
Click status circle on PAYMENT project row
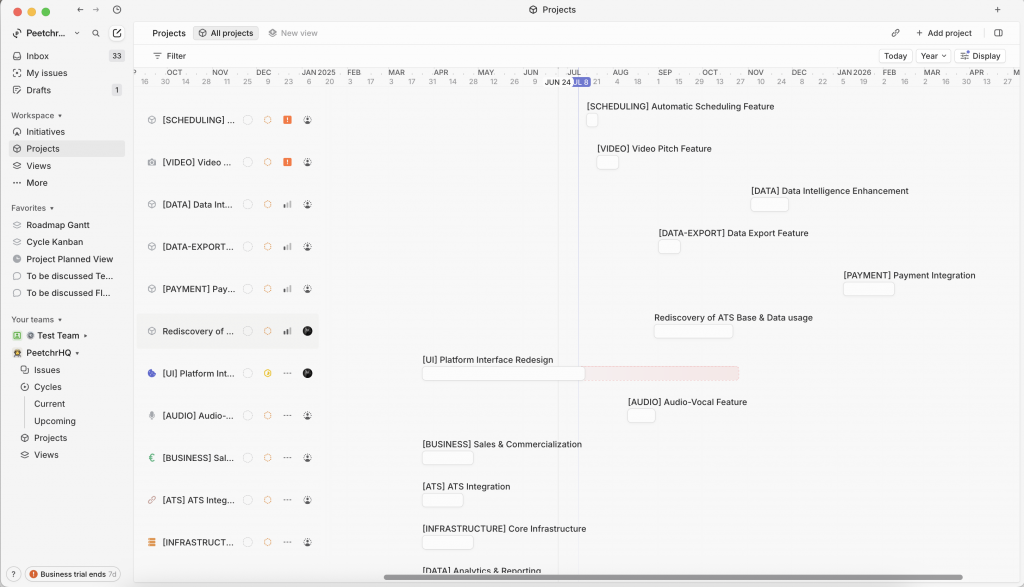pyautogui.click(x=248, y=289)
